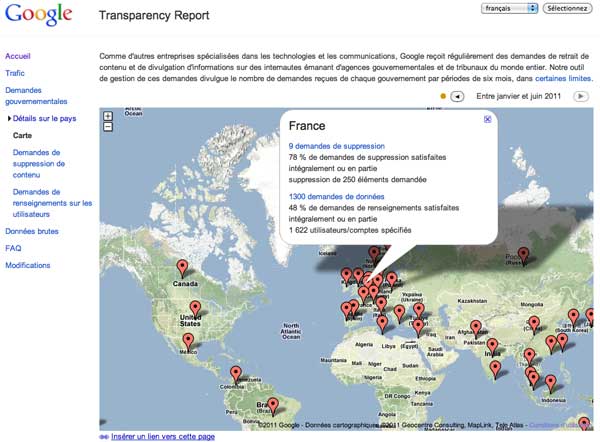Click suppression de 250 éléments demandée text

click(x=357, y=180)
